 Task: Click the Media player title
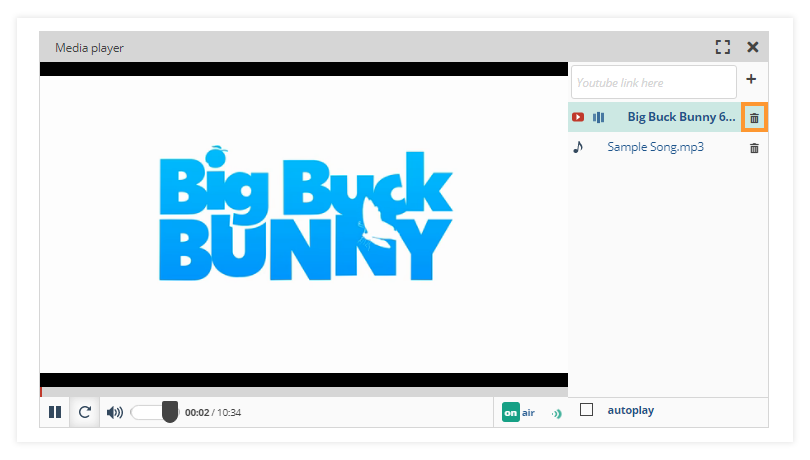coord(89,48)
